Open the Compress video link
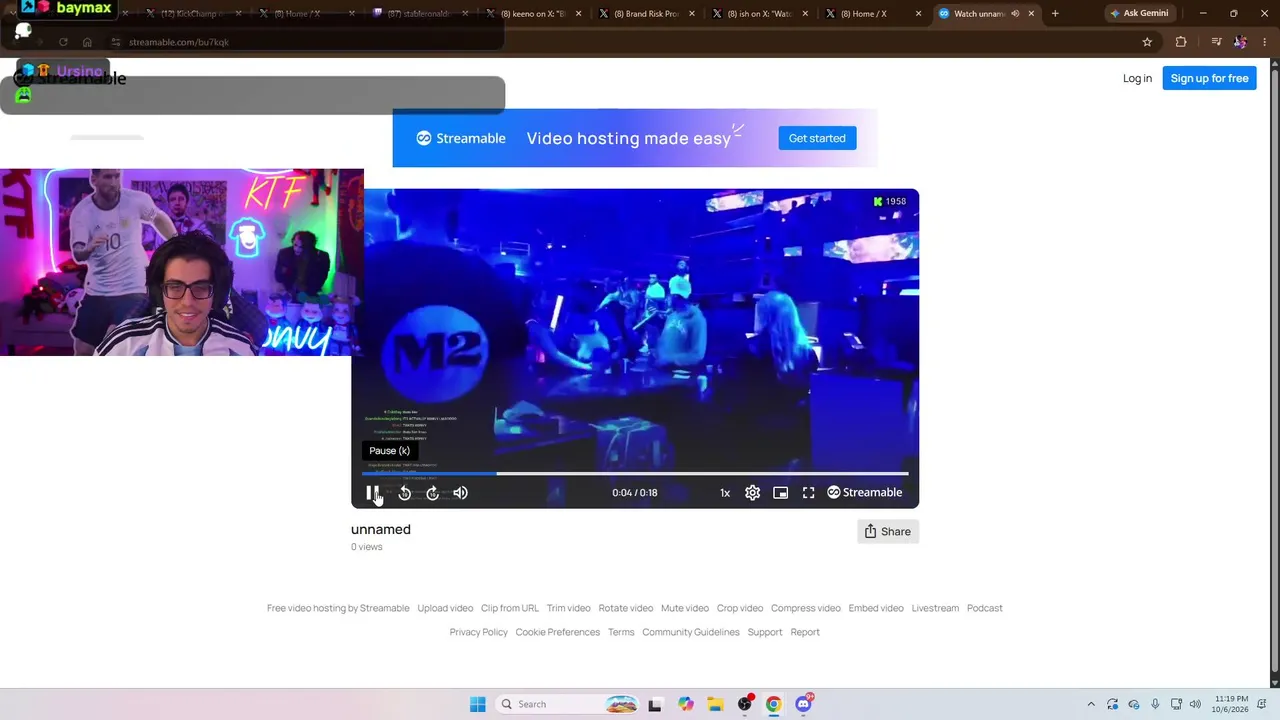The height and width of the screenshot is (720, 1280). click(x=805, y=608)
